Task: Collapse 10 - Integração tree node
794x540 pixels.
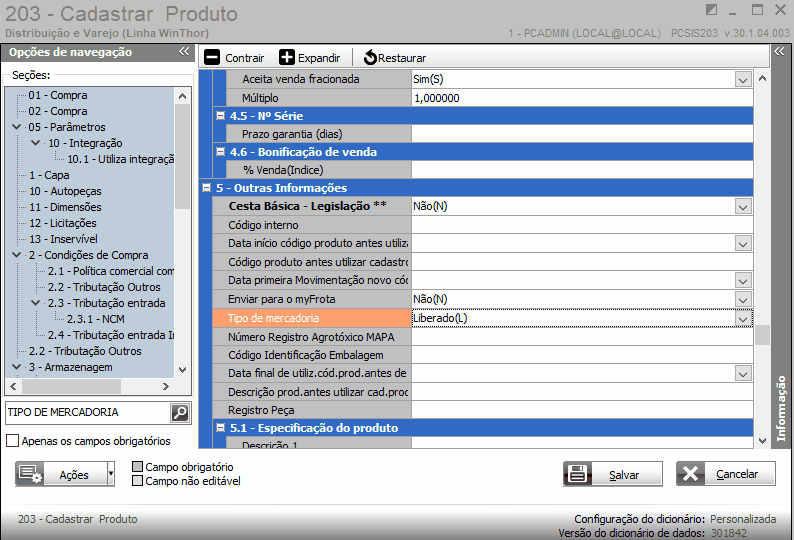Action: tap(35, 143)
